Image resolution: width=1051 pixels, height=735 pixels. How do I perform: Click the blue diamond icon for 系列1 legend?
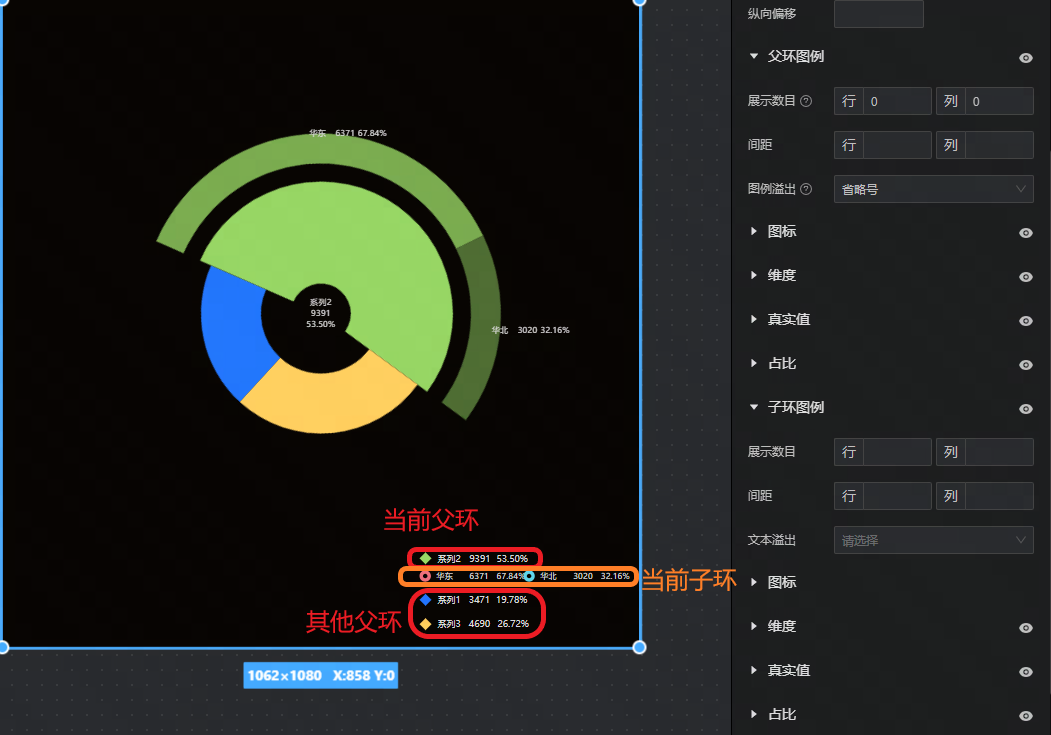pos(425,600)
